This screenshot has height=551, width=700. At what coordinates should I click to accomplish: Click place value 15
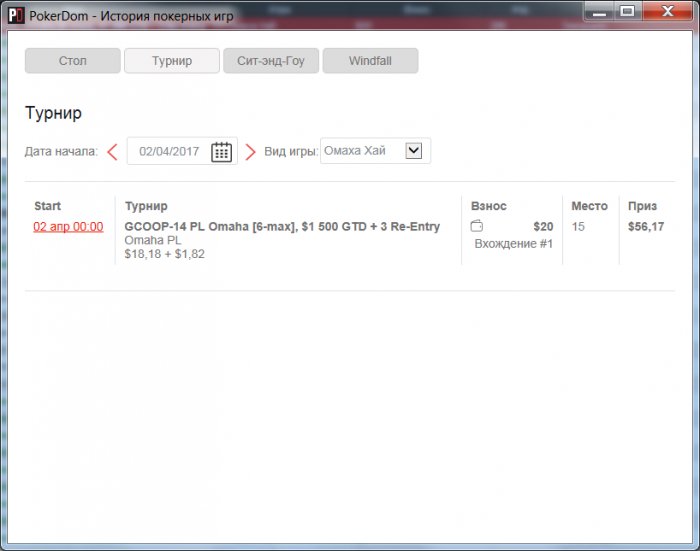[578, 227]
